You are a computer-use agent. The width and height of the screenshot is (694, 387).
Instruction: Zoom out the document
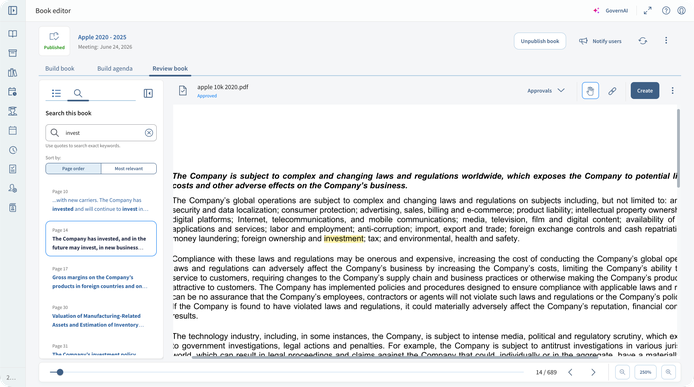pos(622,372)
